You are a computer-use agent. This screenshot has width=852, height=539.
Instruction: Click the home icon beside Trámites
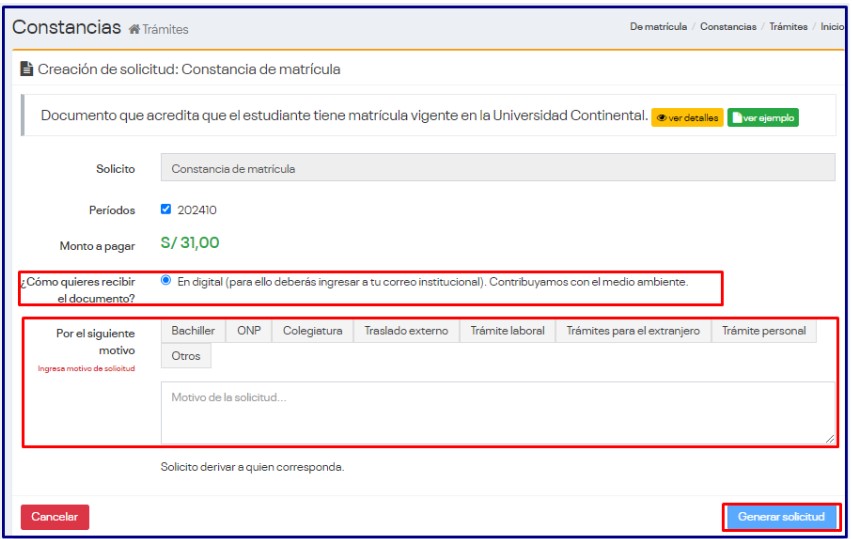coord(134,29)
